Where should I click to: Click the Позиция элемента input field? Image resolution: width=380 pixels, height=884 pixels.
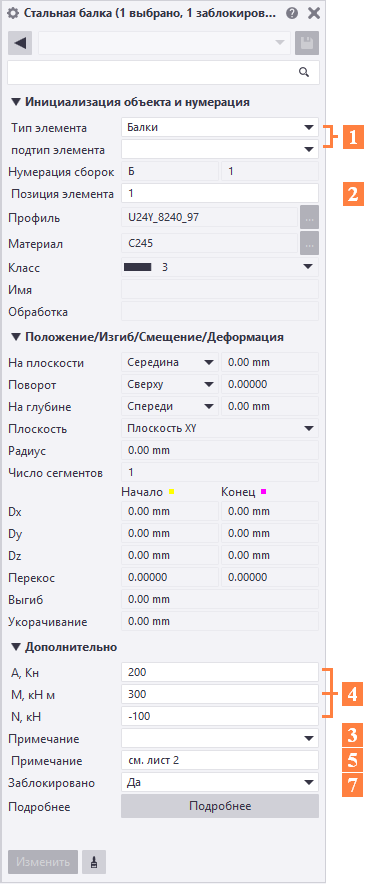tap(220, 193)
